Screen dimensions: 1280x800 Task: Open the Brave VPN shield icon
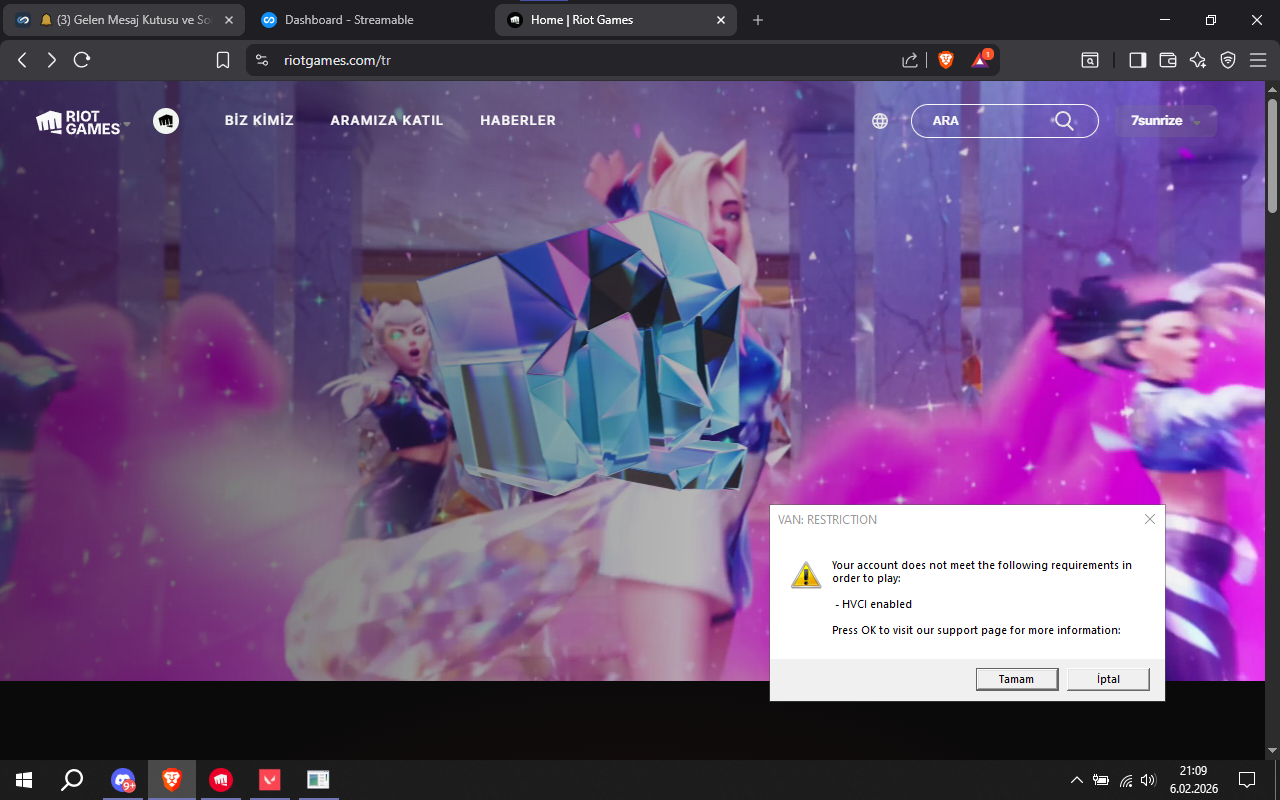pos(1228,60)
